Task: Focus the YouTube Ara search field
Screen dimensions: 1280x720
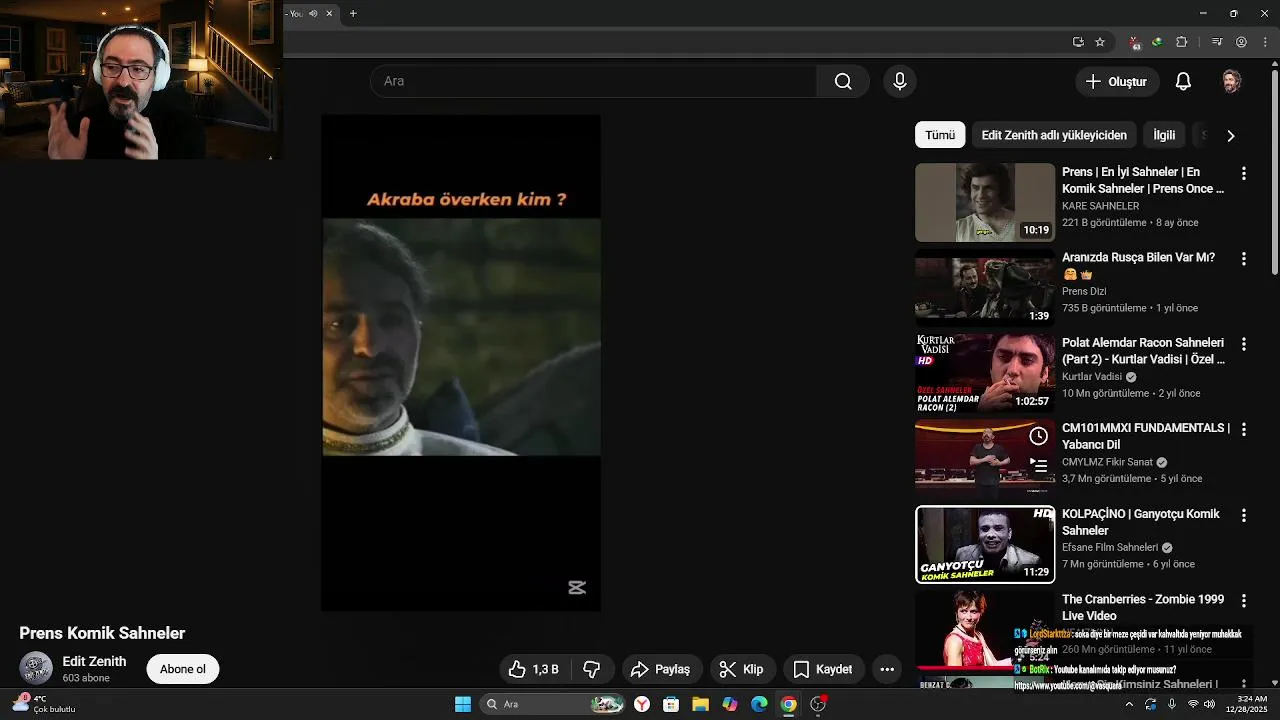Action: (x=593, y=81)
